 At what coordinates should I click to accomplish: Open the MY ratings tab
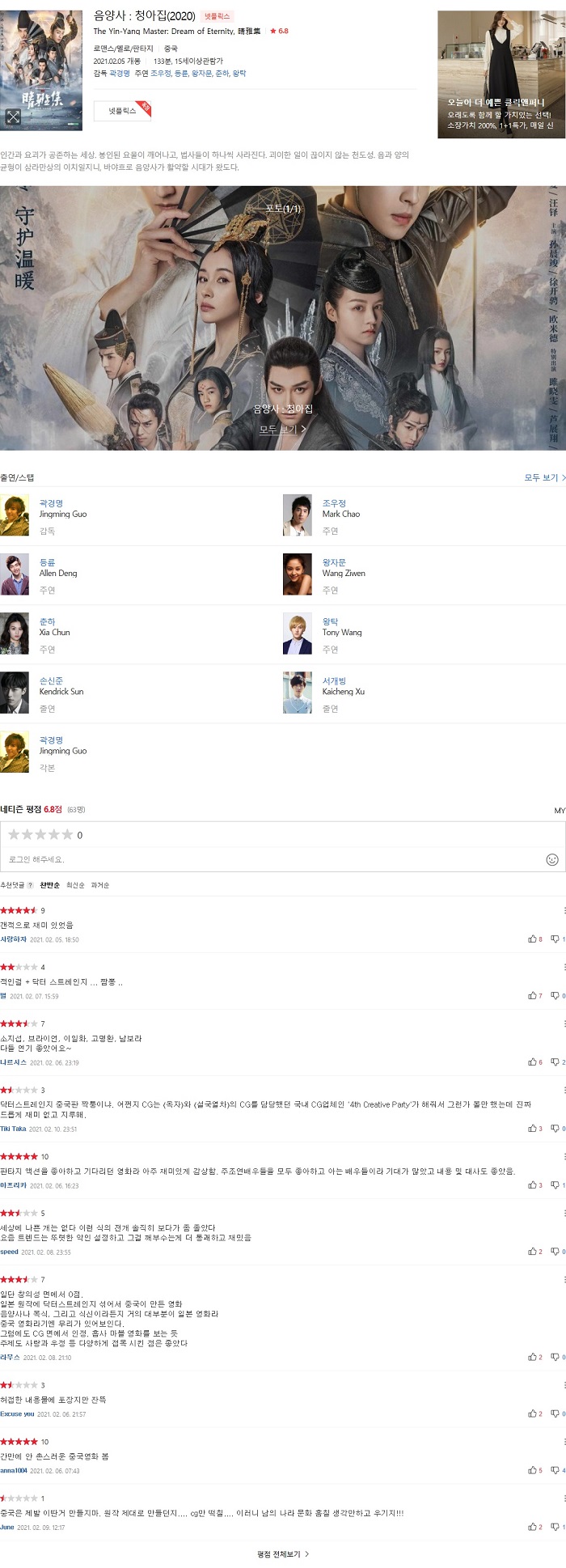(560, 810)
